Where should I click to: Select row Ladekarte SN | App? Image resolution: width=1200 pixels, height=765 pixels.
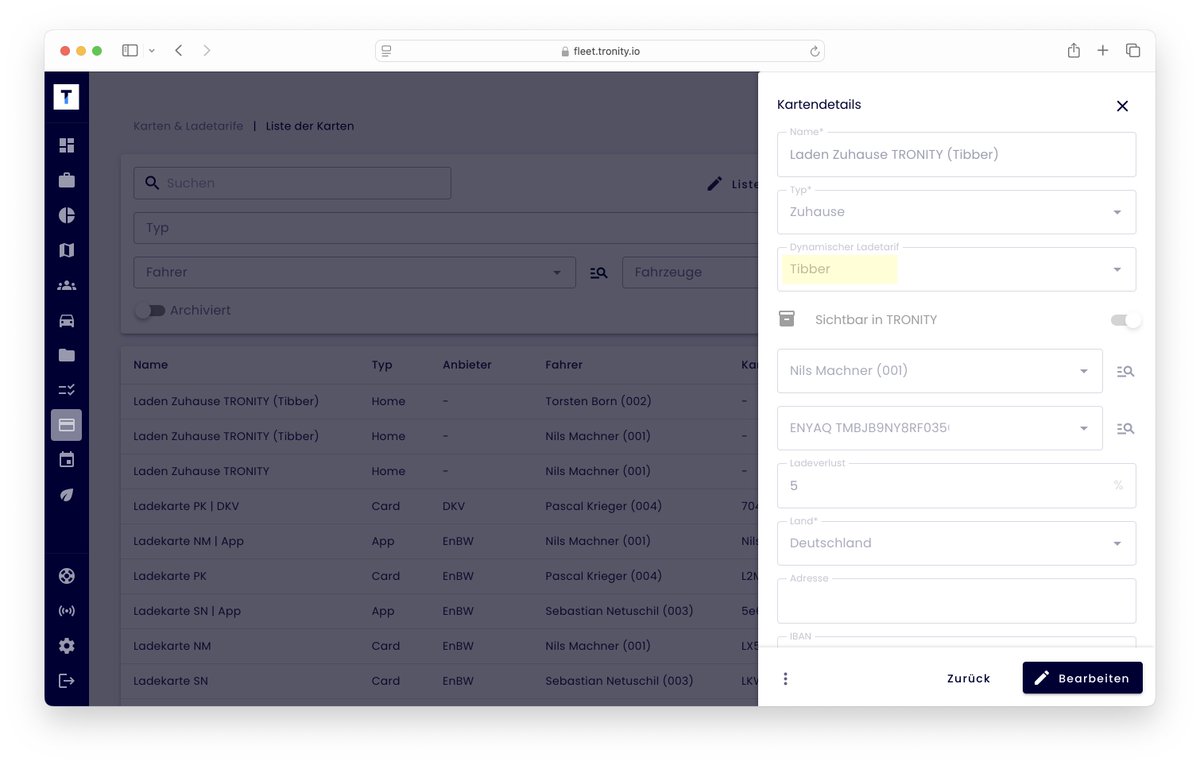tap(440, 611)
